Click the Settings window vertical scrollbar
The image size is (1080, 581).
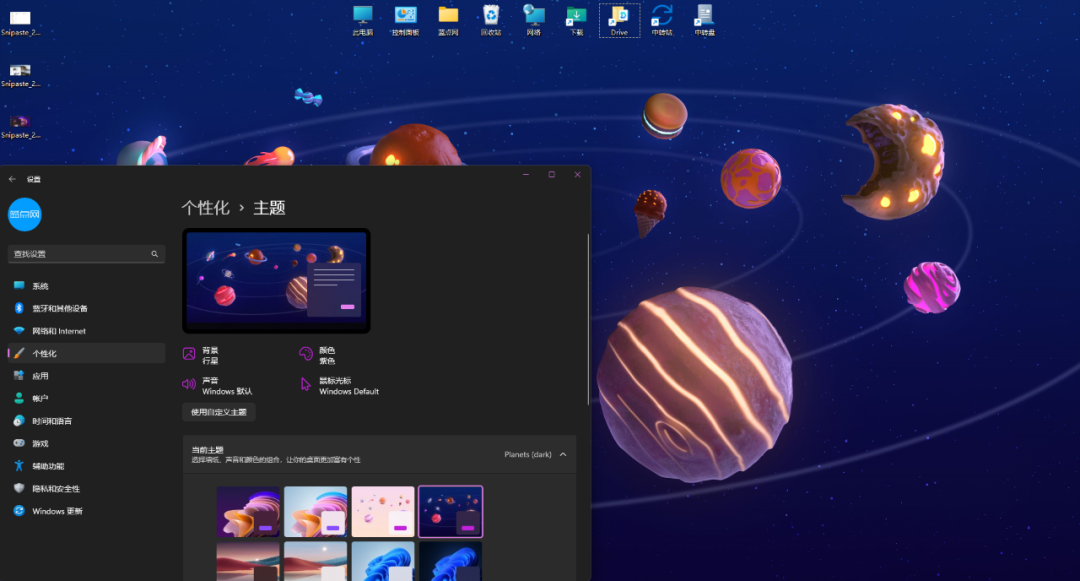click(x=588, y=319)
